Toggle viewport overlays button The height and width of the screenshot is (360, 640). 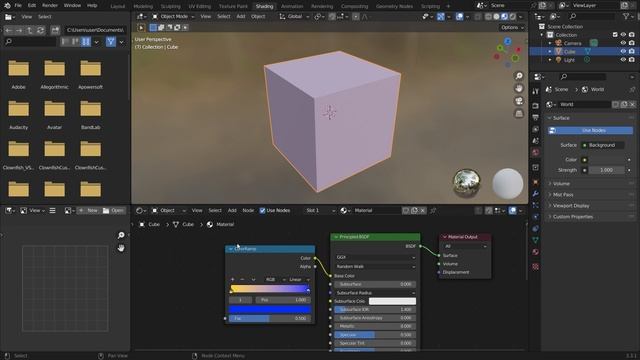pyautogui.click(x=460, y=17)
